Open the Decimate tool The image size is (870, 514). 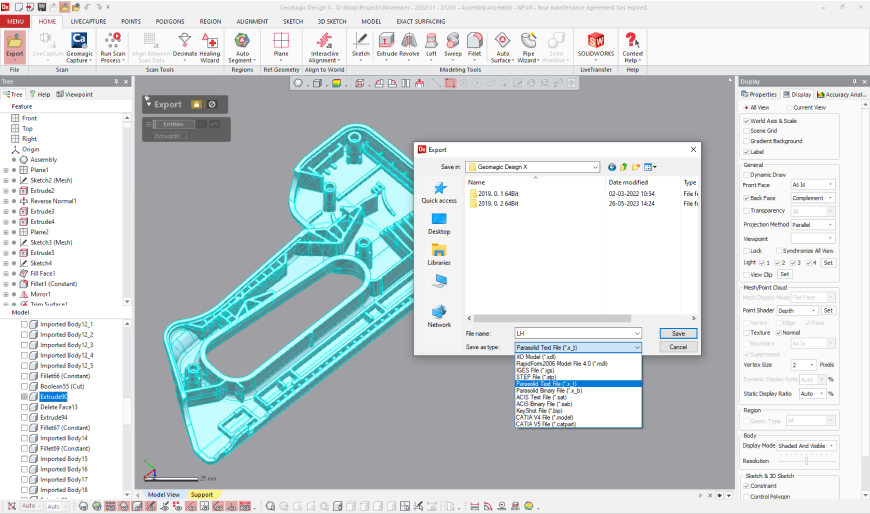185,46
